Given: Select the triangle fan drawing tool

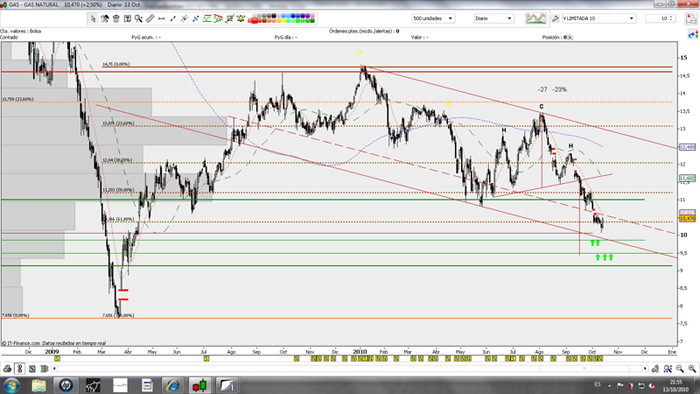Looking at the screenshot, I should point(218,19).
